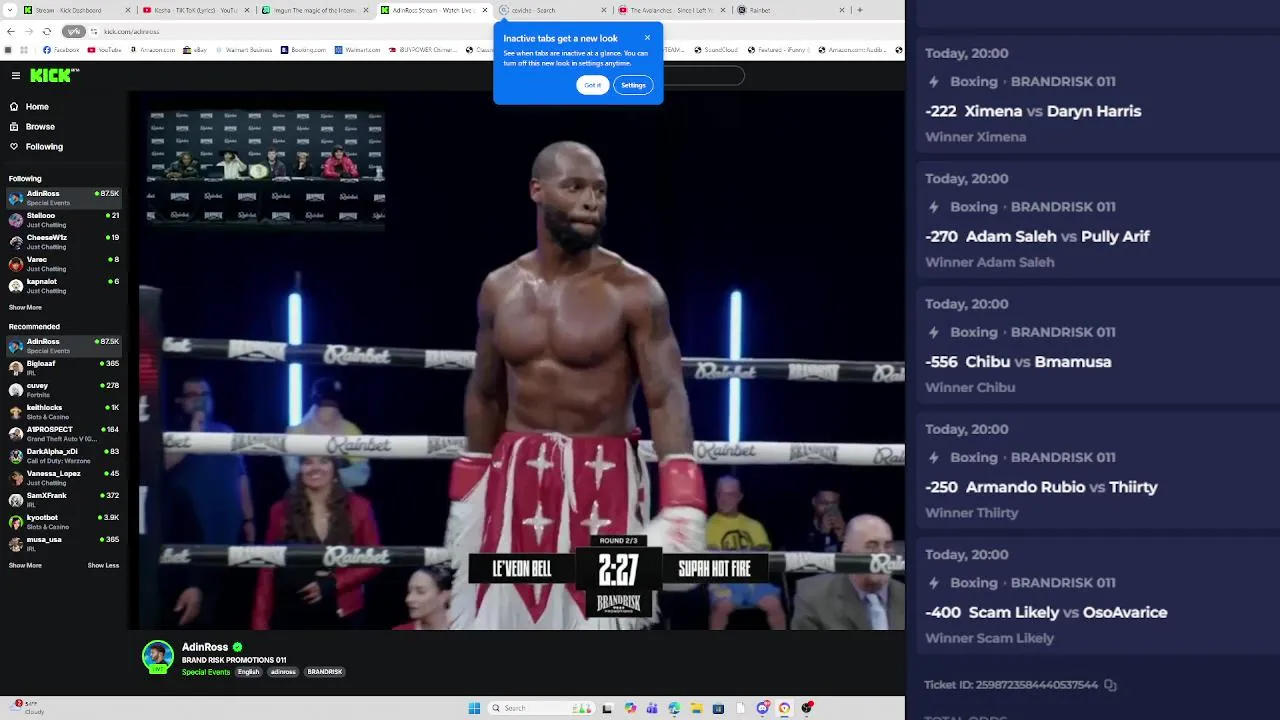This screenshot has height=720, width=1280.
Task: Open AdinRoss streamer avatar below the video
Action: [158, 656]
